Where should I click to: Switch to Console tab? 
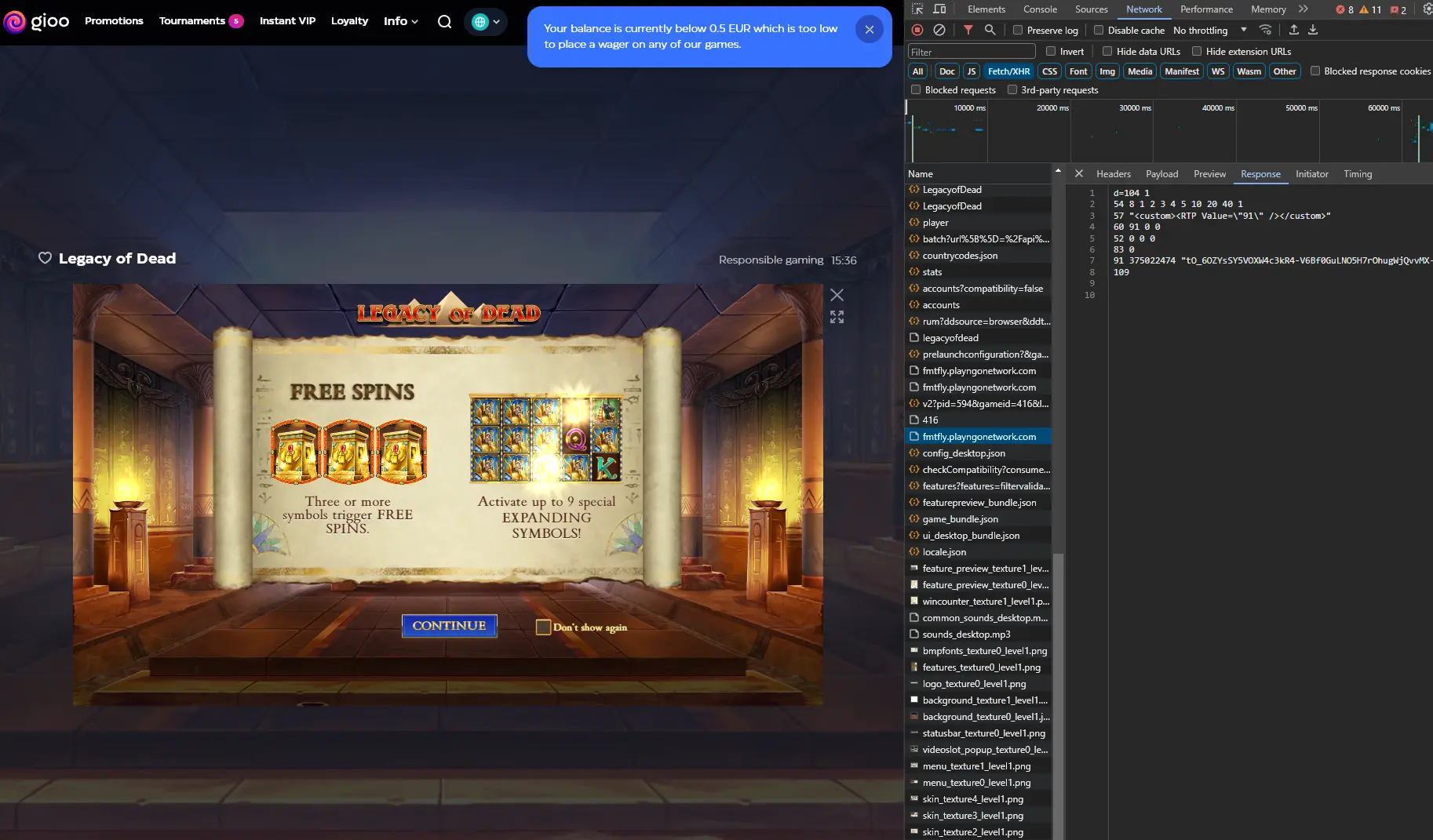[1040, 9]
